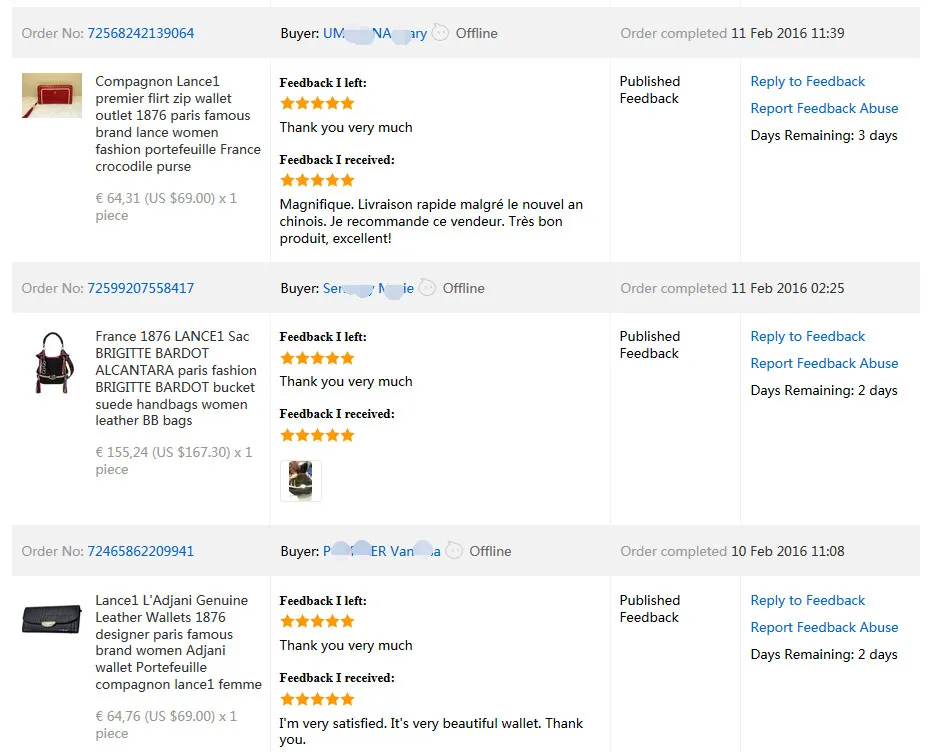Open order number 72599207558417

[x=141, y=288]
